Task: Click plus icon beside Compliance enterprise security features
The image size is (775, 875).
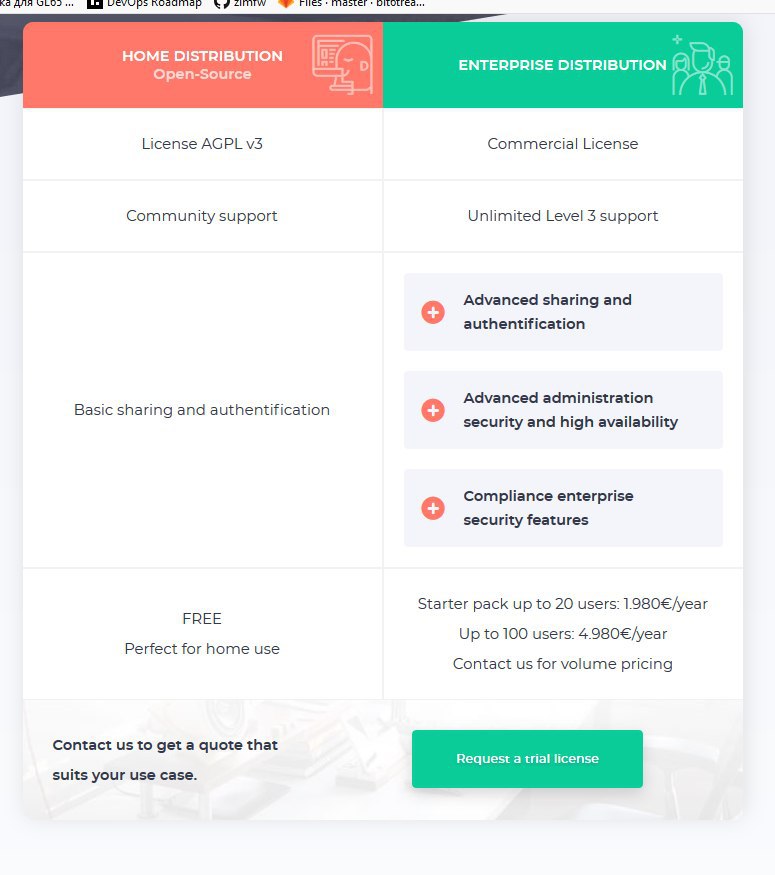Action: tap(433, 508)
